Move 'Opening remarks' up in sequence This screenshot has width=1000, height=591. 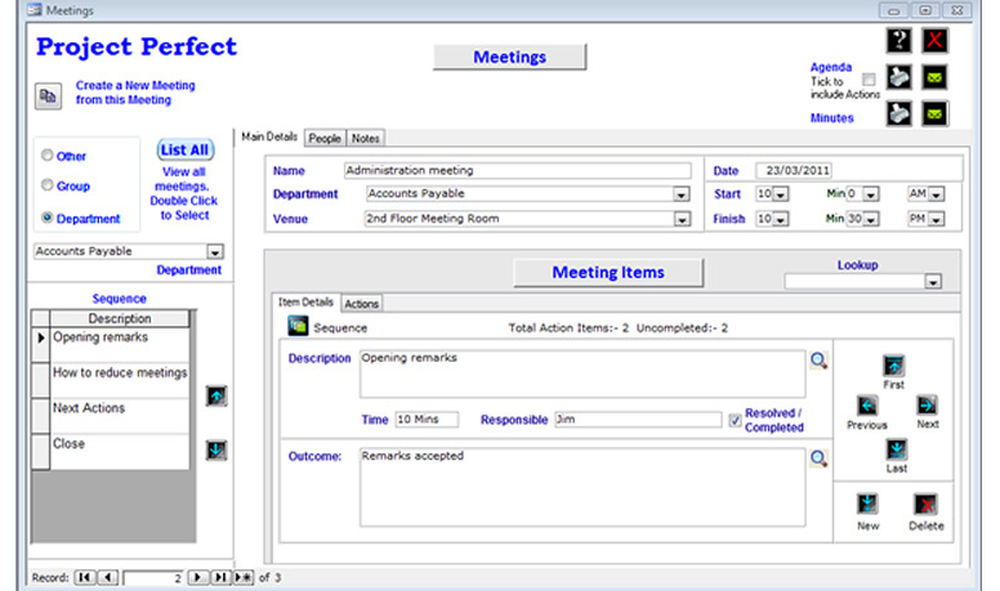click(217, 396)
